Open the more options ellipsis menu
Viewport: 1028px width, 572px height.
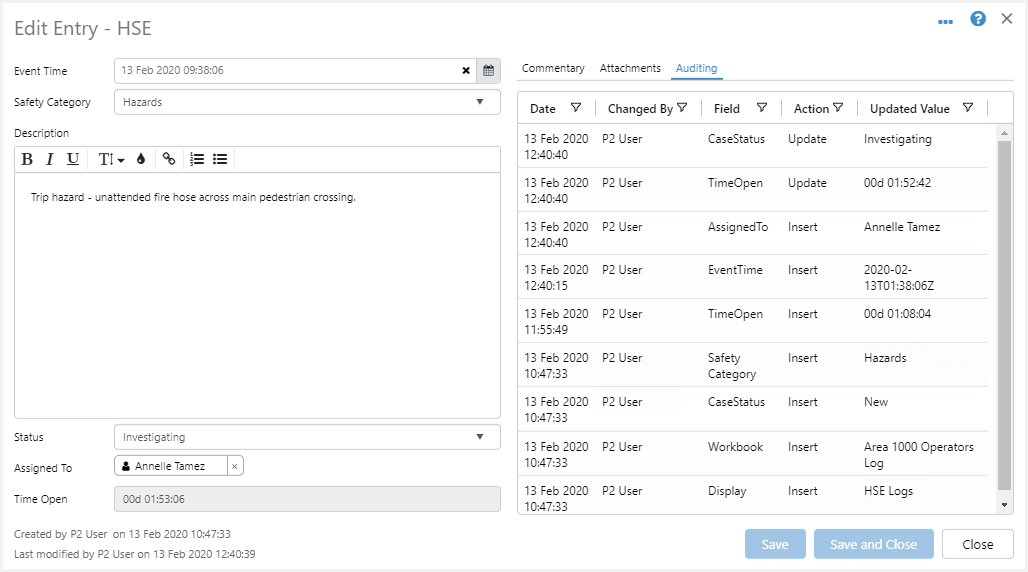[x=946, y=21]
